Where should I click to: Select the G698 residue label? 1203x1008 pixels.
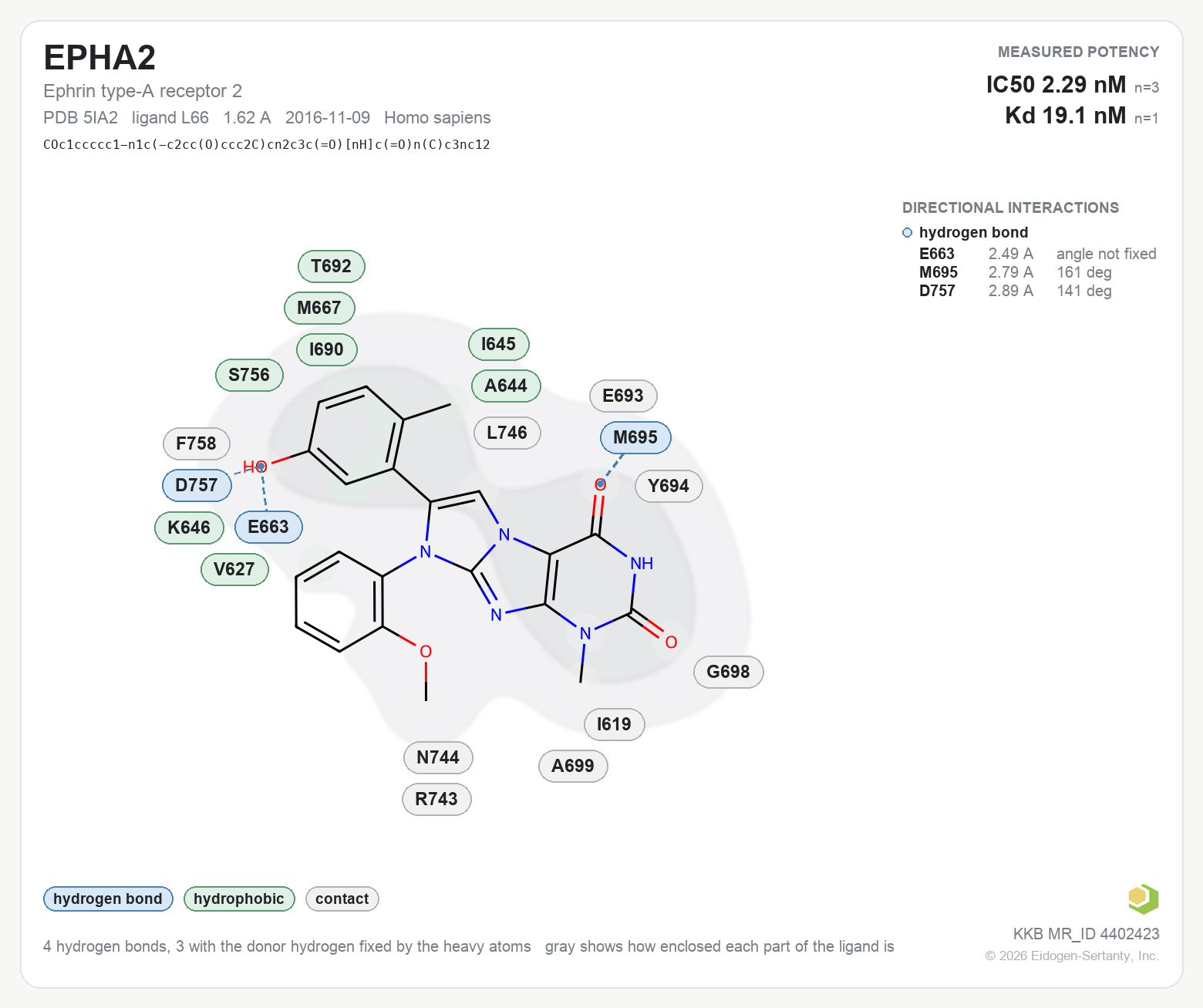click(x=729, y=672)
